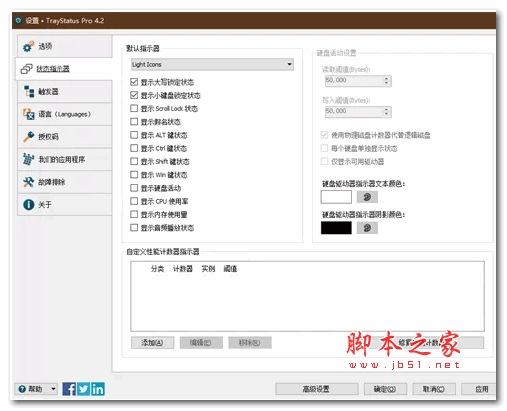Reset hard drive indicator text color

coord(367,197)
